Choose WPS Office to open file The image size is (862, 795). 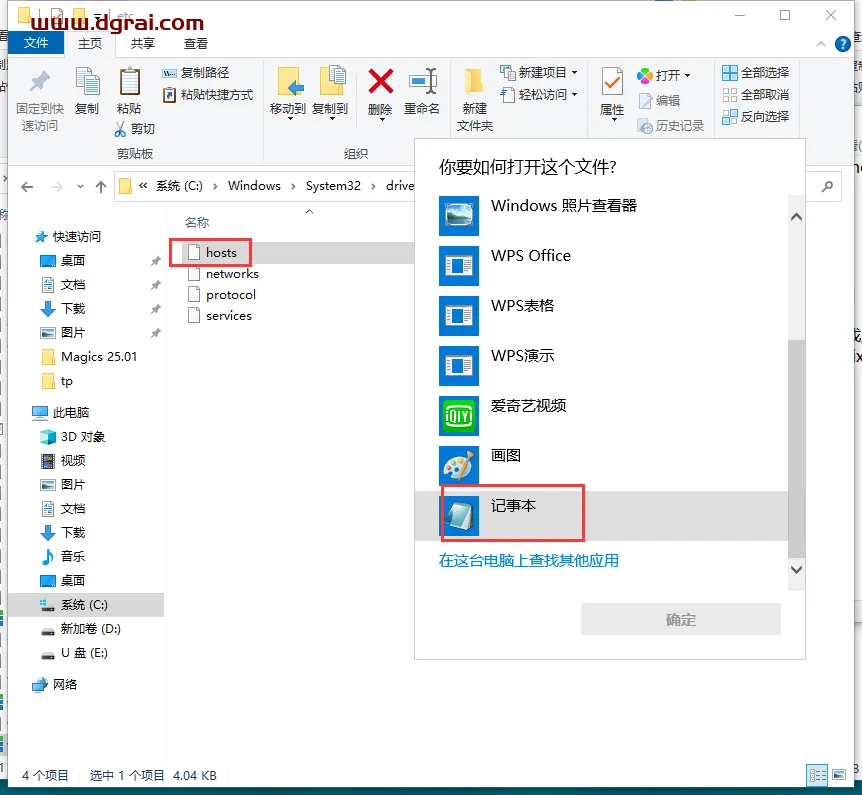click(601, 266)
